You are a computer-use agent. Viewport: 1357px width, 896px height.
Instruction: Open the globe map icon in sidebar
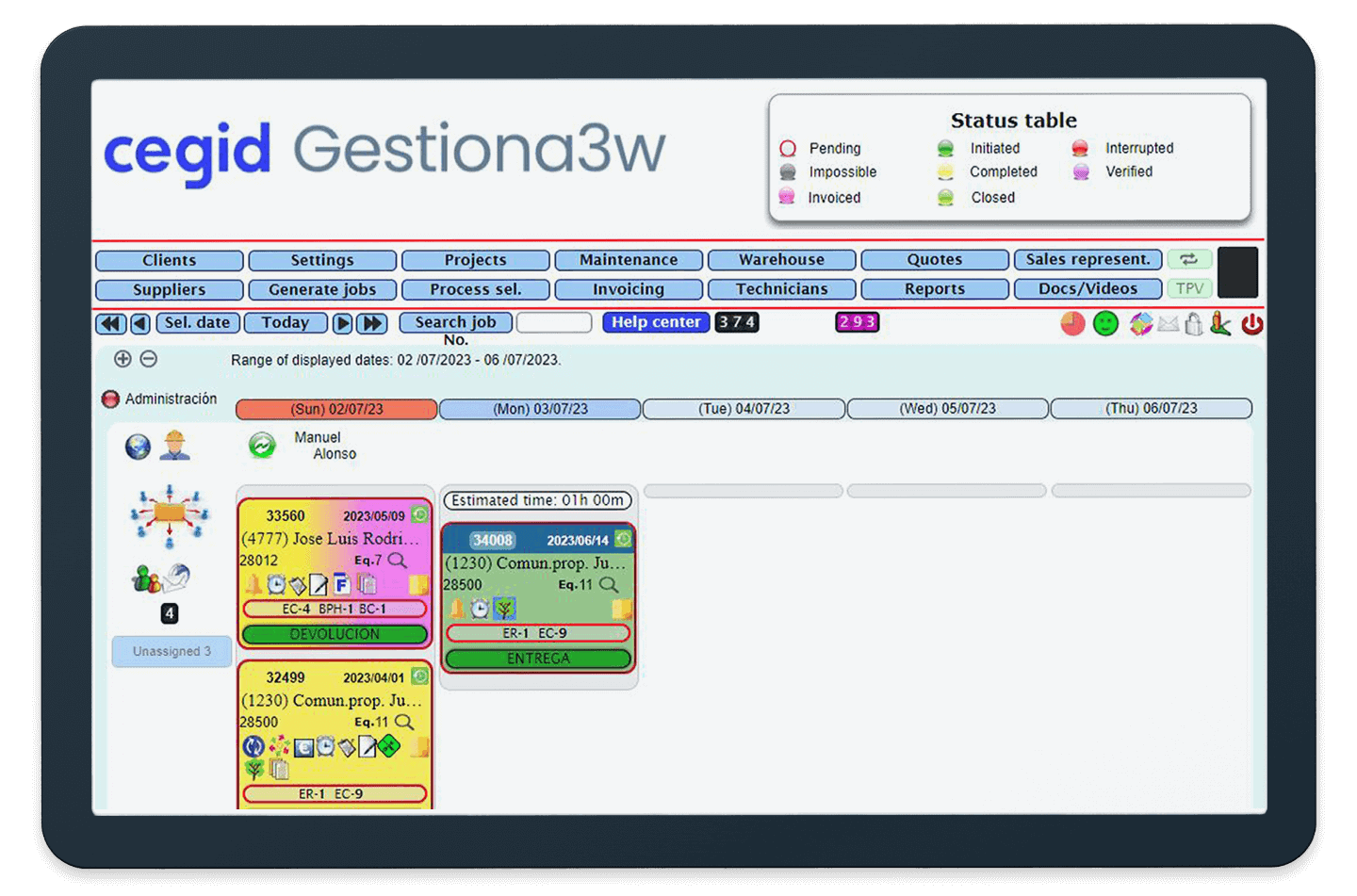(x=139, y=446)
